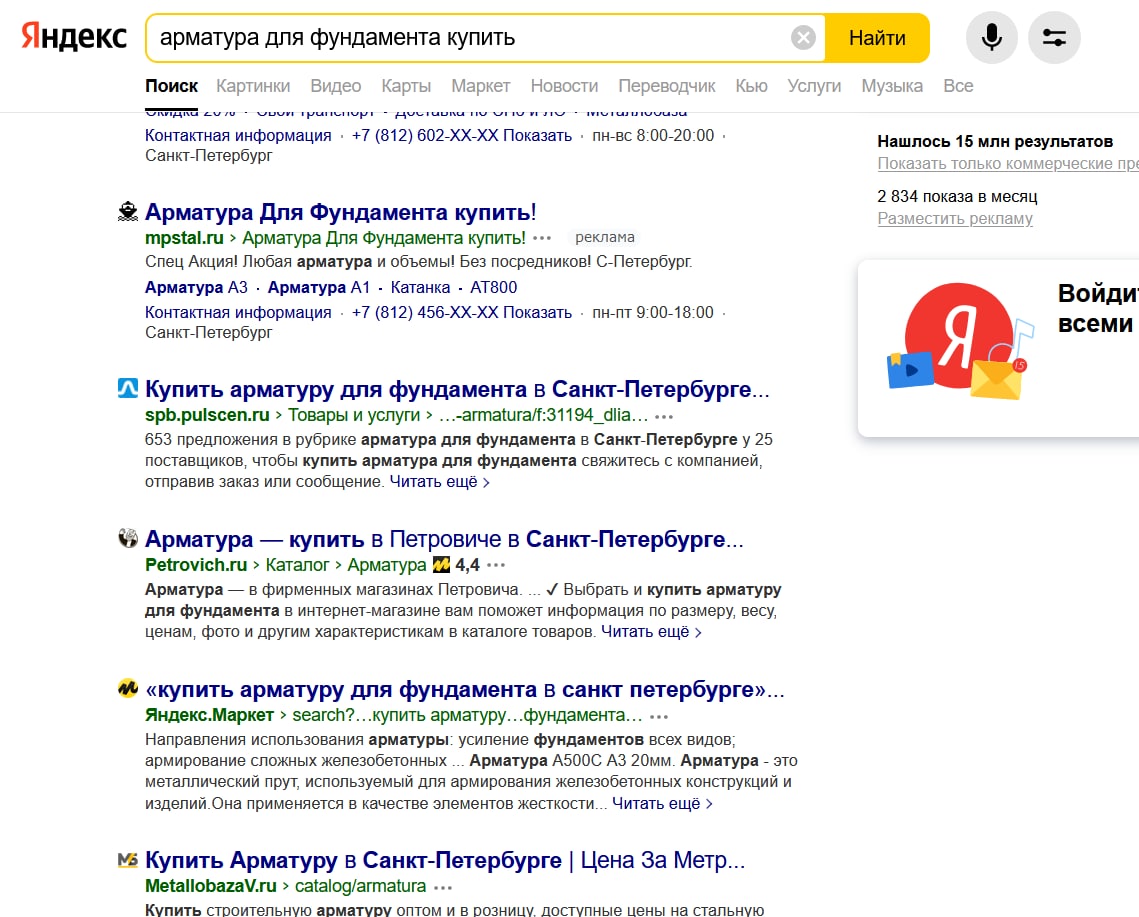Click the Арматура А3 sitelink
The image size is (1139, 917).
(x=196, y=287)
